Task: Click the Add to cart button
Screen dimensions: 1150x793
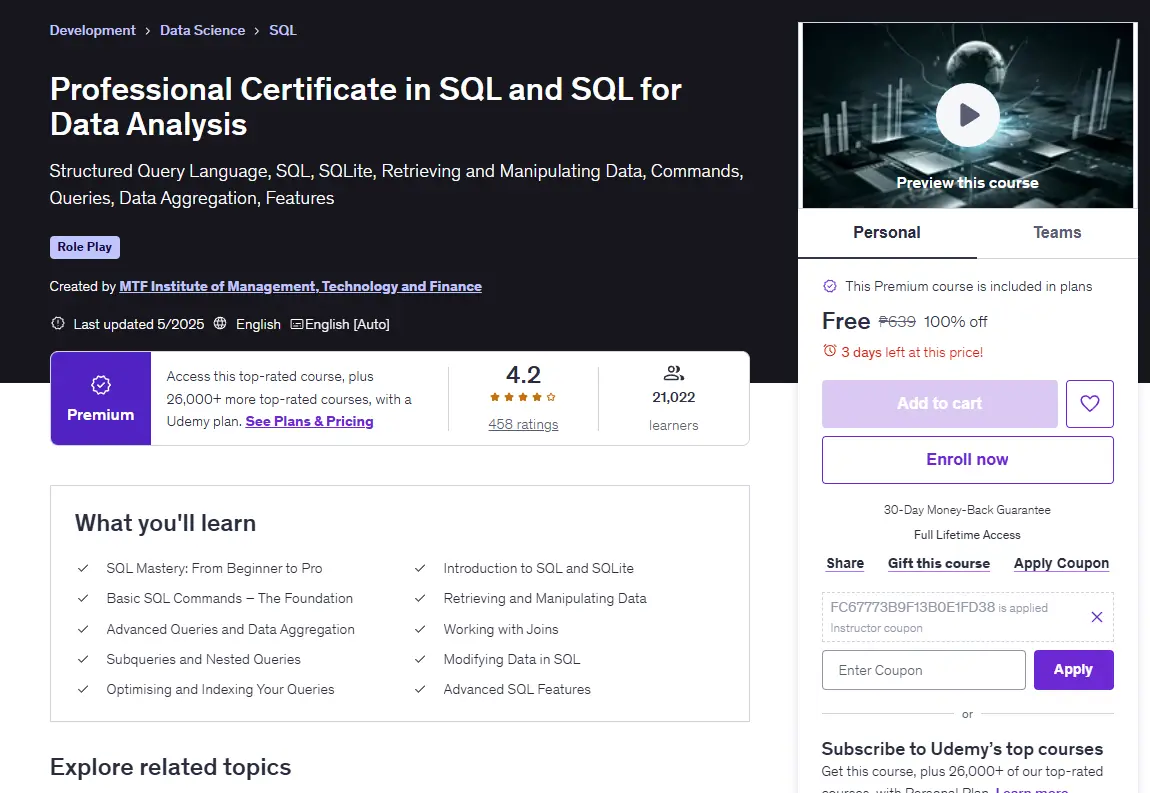Action: (x=940, y=403)
